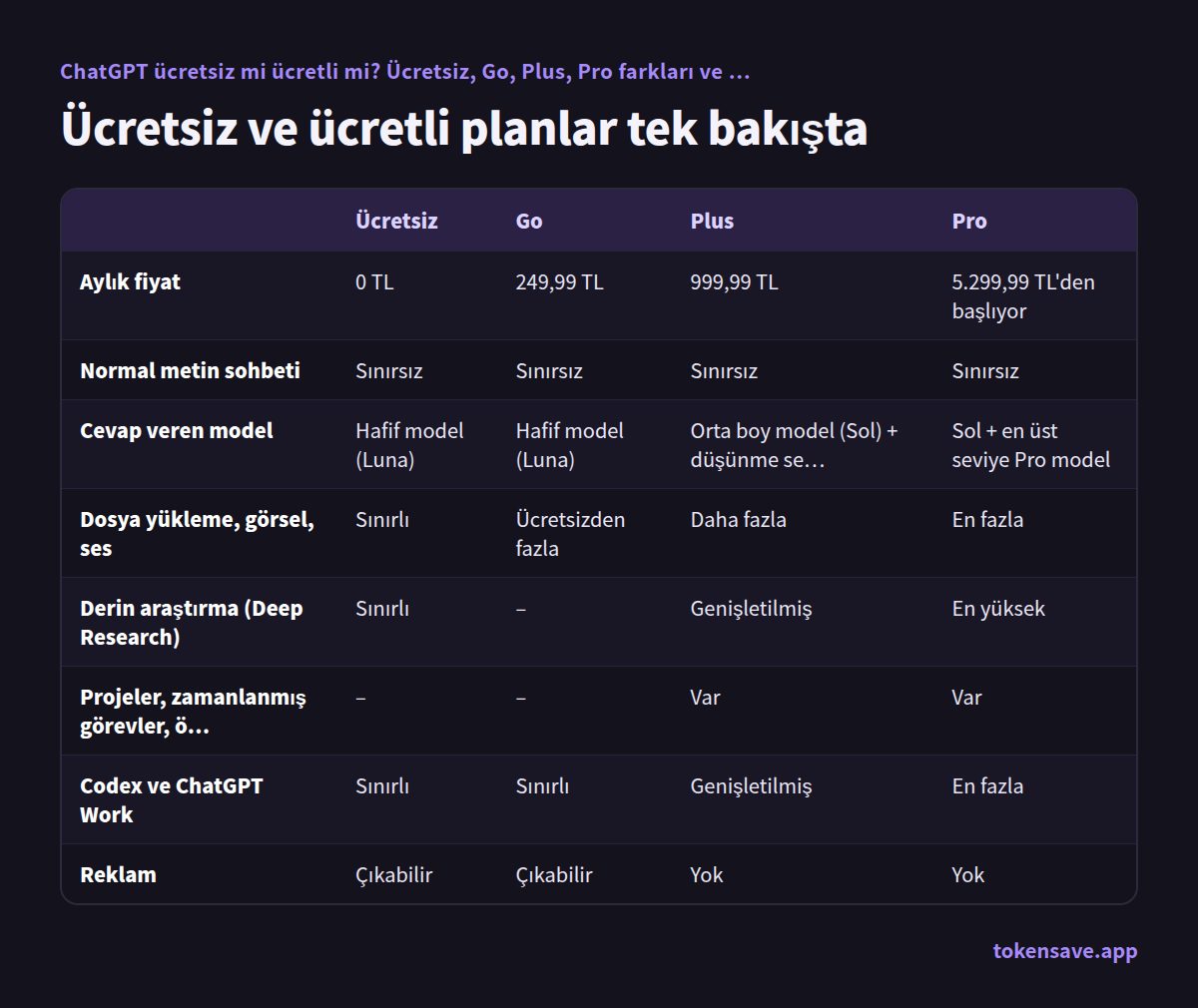Select the 'Aylık fiyat' row label
The width and height of the screenshot is (1198, 1008).
130,281
